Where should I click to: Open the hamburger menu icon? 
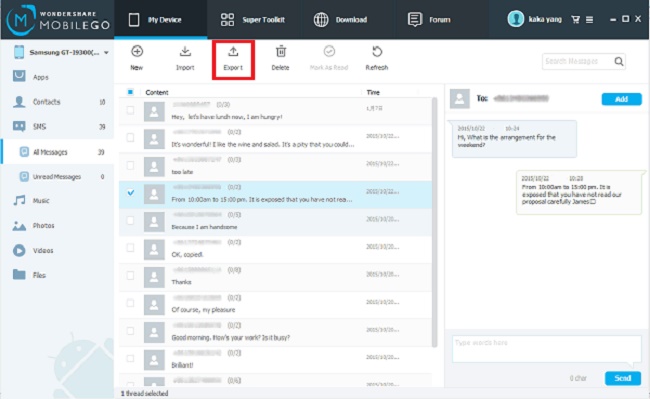click(x=589, y=19)
